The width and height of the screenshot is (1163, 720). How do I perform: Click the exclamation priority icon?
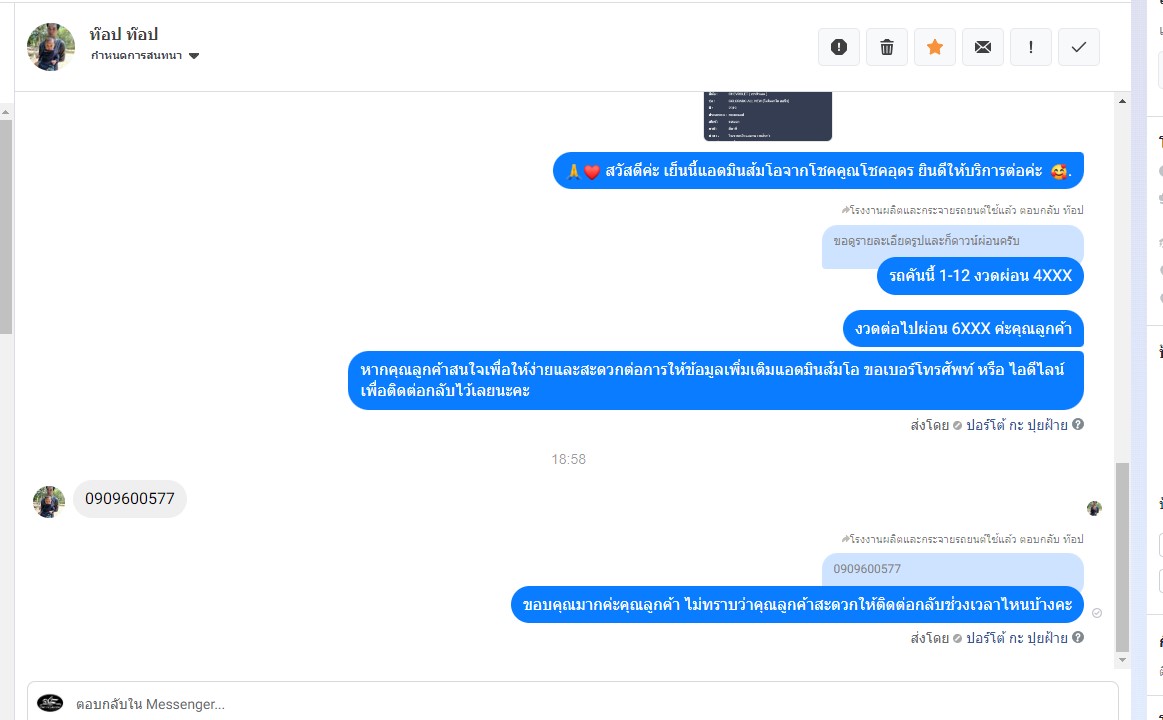pyautogui.click(x=1031, y=47)
